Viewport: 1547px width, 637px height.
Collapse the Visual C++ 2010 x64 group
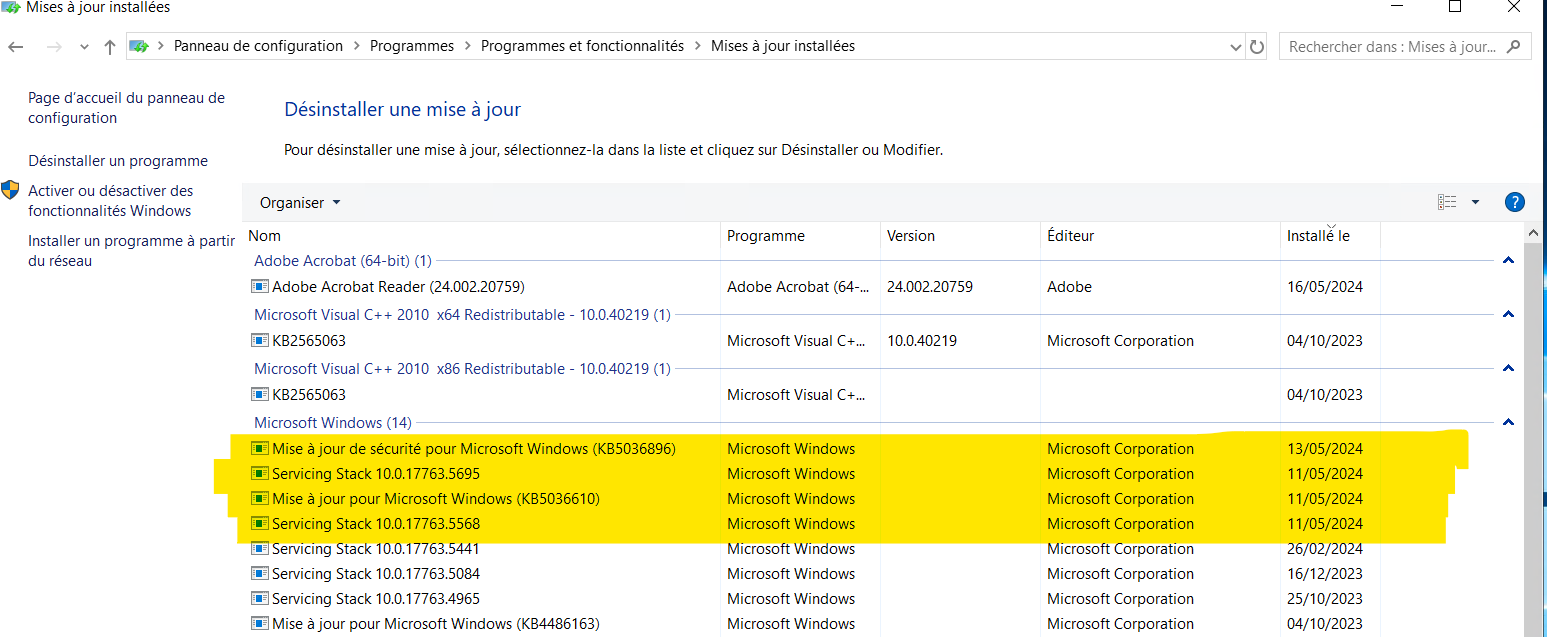[x=1508, y=315]
